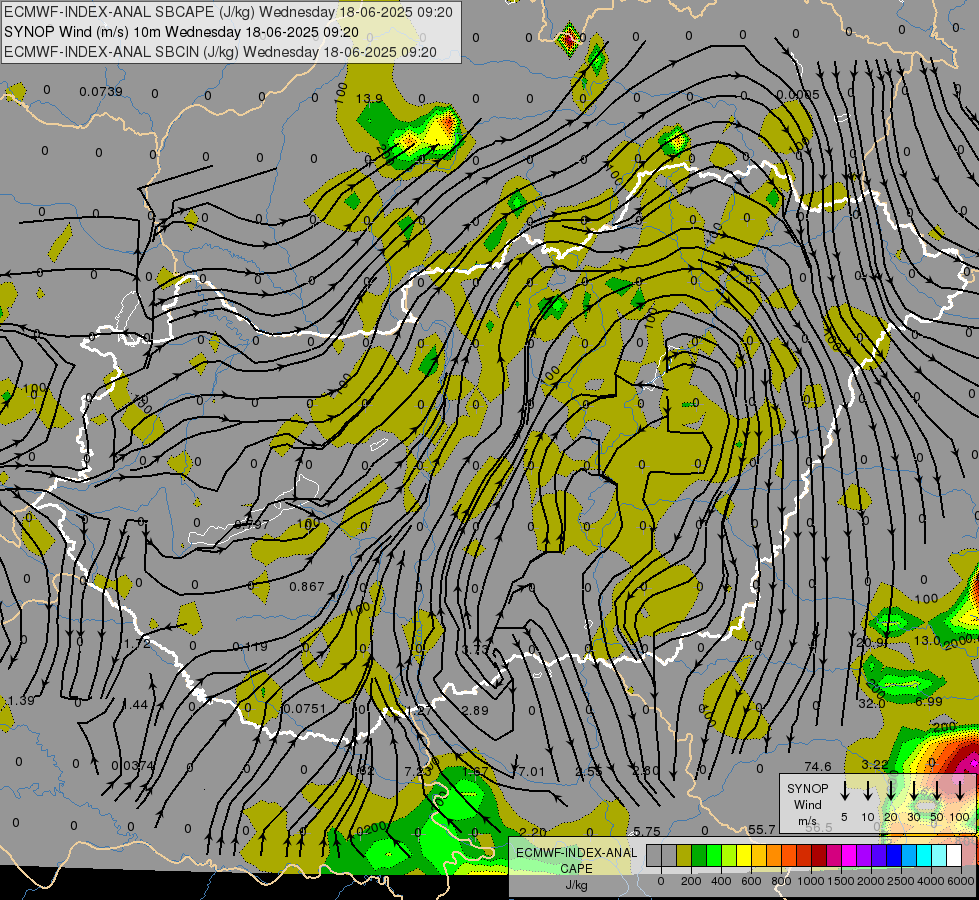Click the 200 tick label on the CAPE scale
979x900 pixels.
pos(691,881)
